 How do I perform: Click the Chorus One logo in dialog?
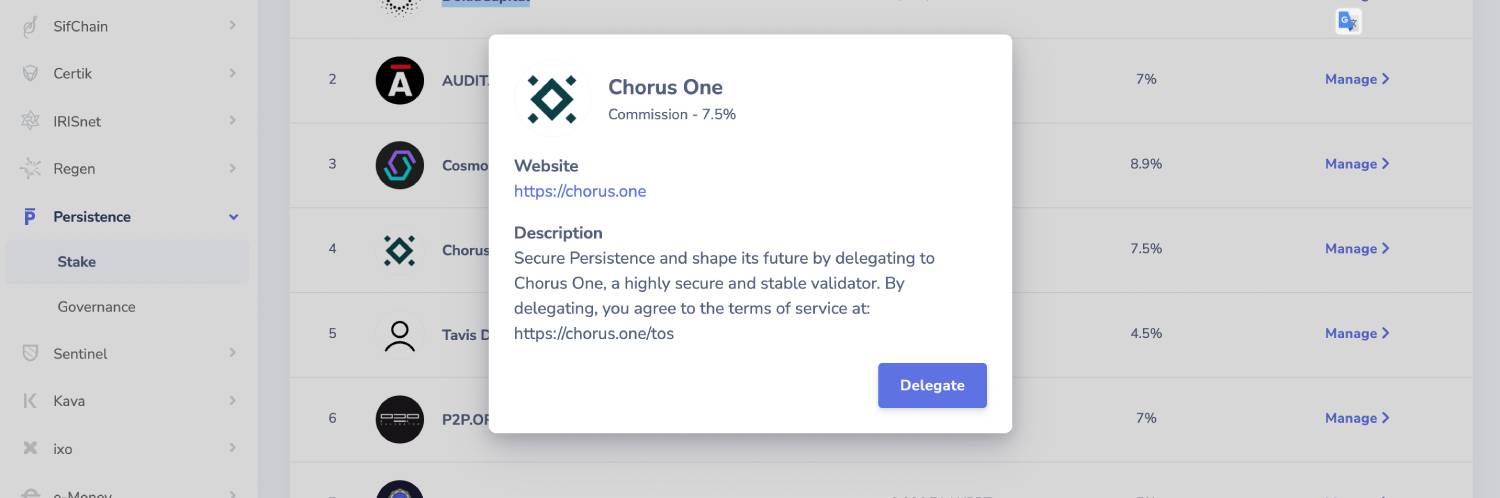(552, 99)
